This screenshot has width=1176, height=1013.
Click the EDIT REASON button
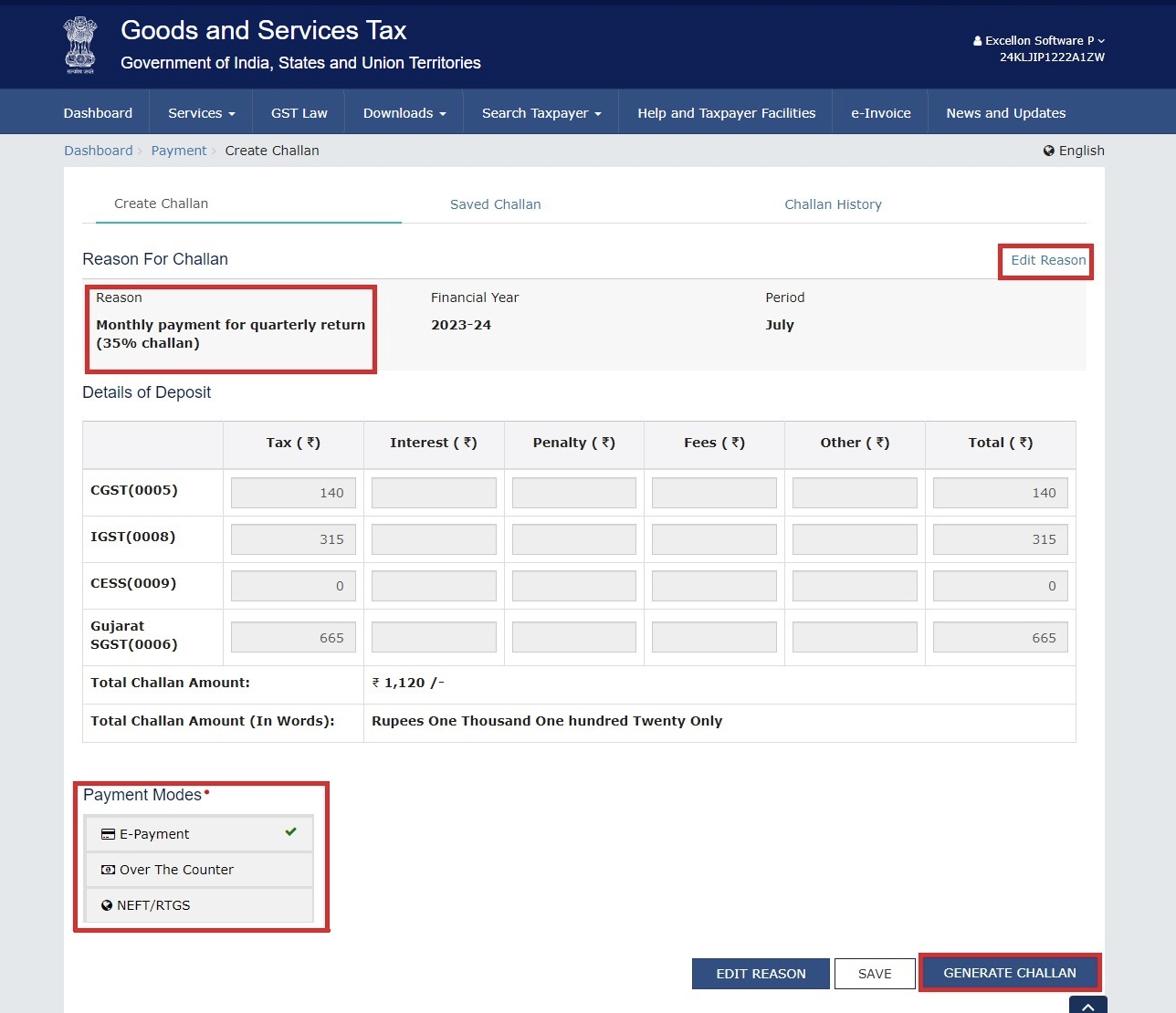pyautogui.click(x=761, y=974)
